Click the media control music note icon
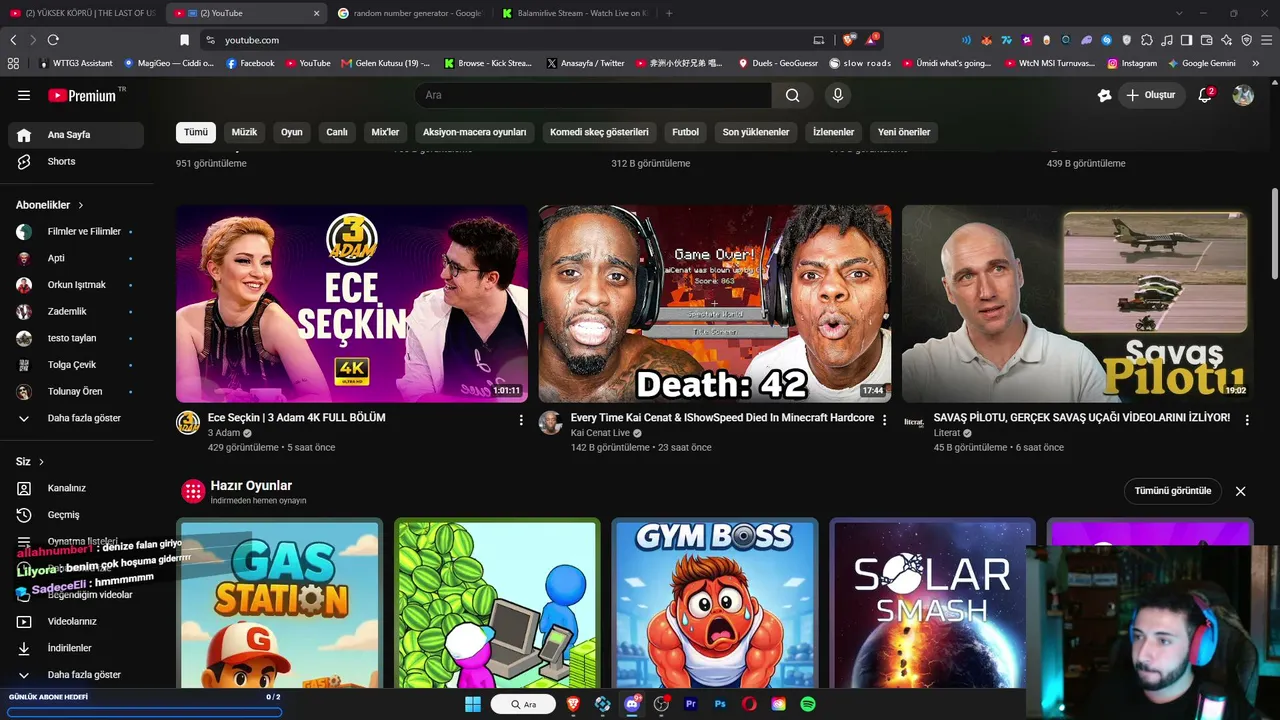Screen dimensions: 1280x720 1166,40
